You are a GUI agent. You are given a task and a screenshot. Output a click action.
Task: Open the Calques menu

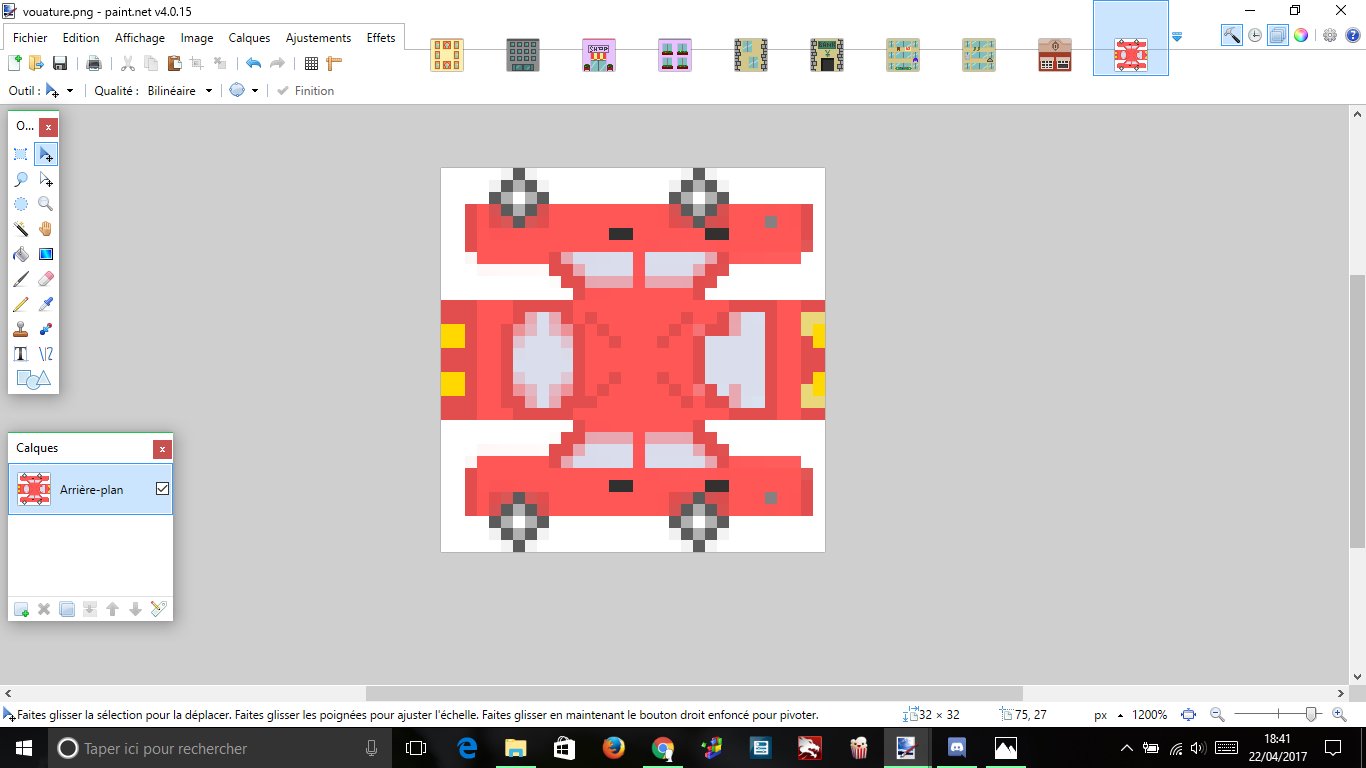pyautogui.click(x=249, y=38)
